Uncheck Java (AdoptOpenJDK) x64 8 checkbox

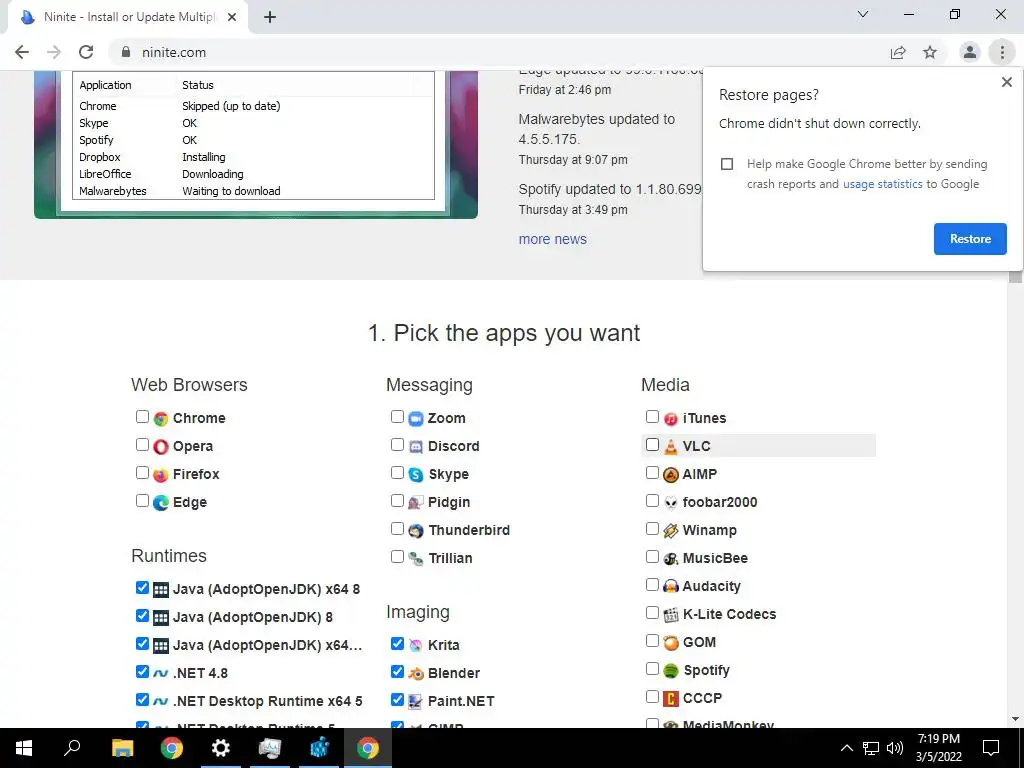coord(142,587)
